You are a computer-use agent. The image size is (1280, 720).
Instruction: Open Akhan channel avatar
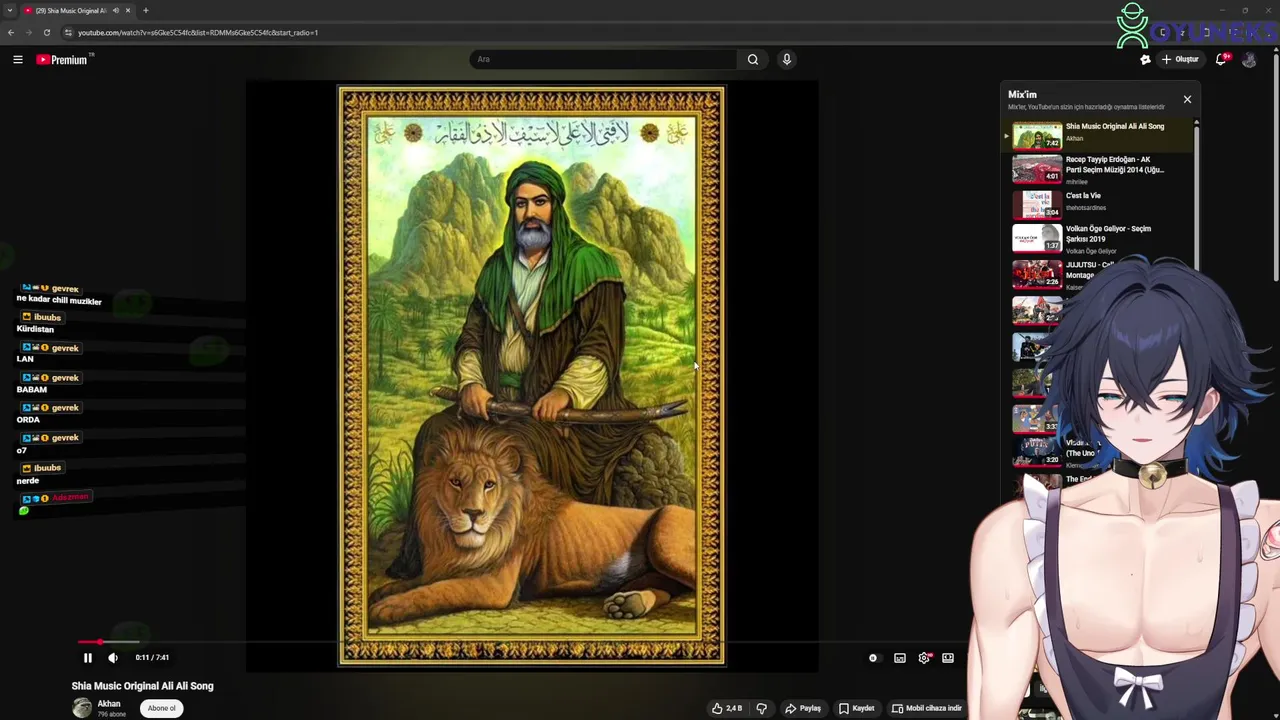(x=82, y=708)
